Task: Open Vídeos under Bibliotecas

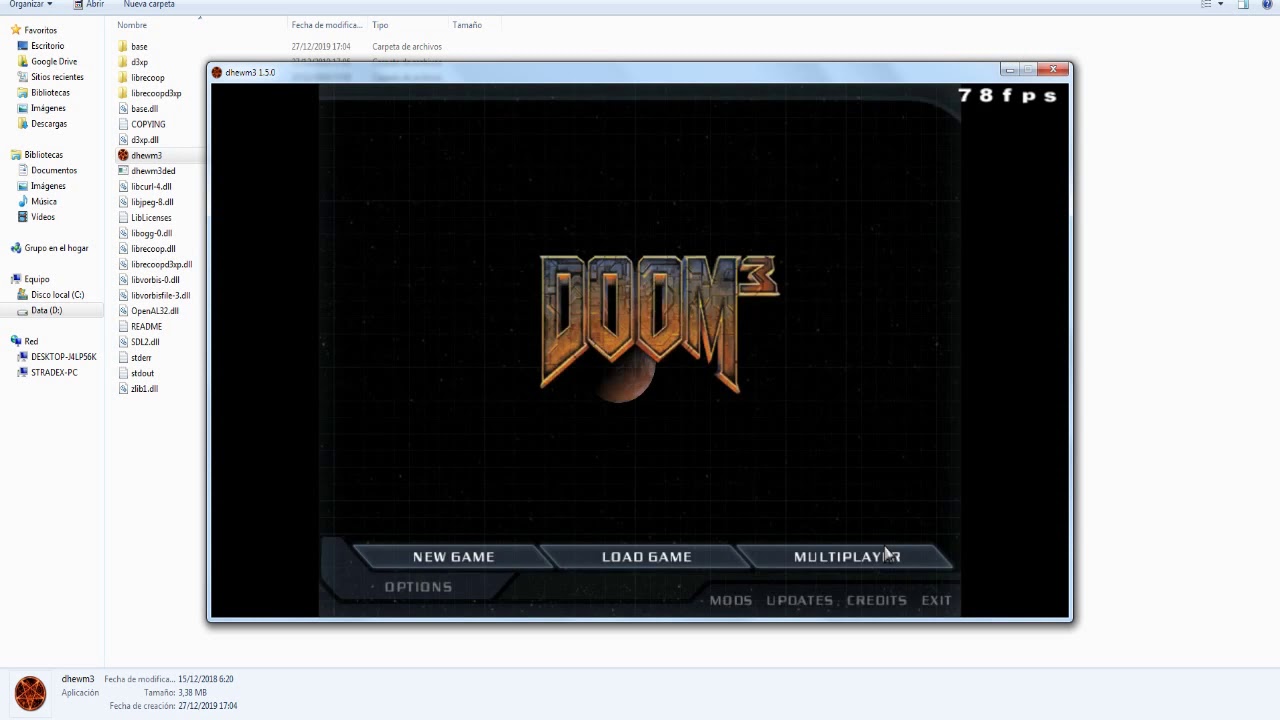Action: (x=42, y=217)
